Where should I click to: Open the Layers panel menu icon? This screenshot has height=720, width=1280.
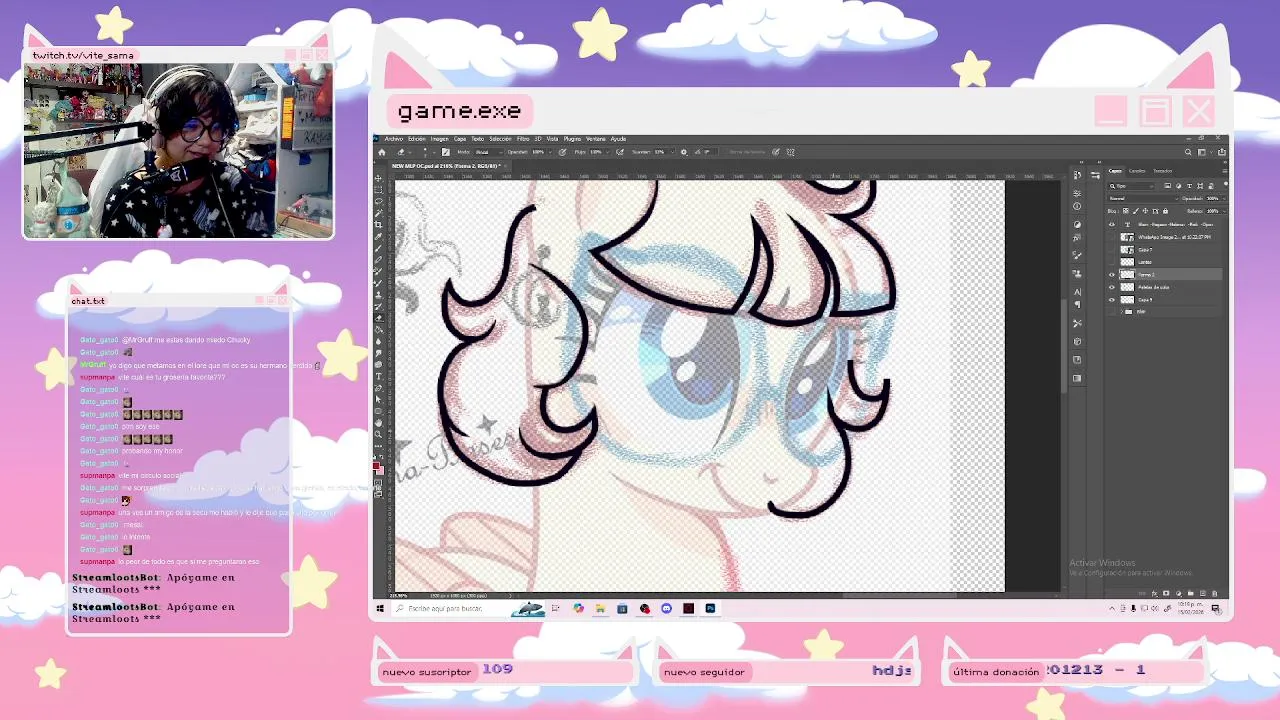pyautogui.click(x=1225, y=171)
